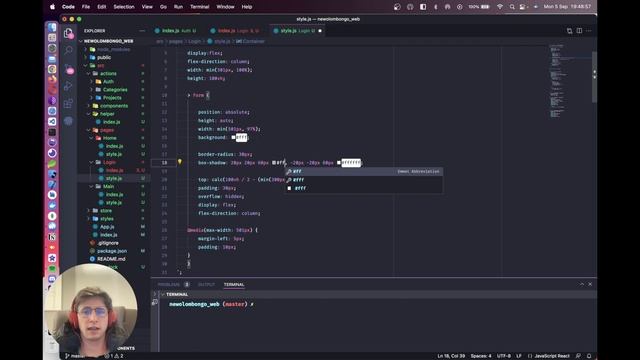This screenshot has height=360, width=640.
Task: Open Run and Debug view
Action: 68,86
